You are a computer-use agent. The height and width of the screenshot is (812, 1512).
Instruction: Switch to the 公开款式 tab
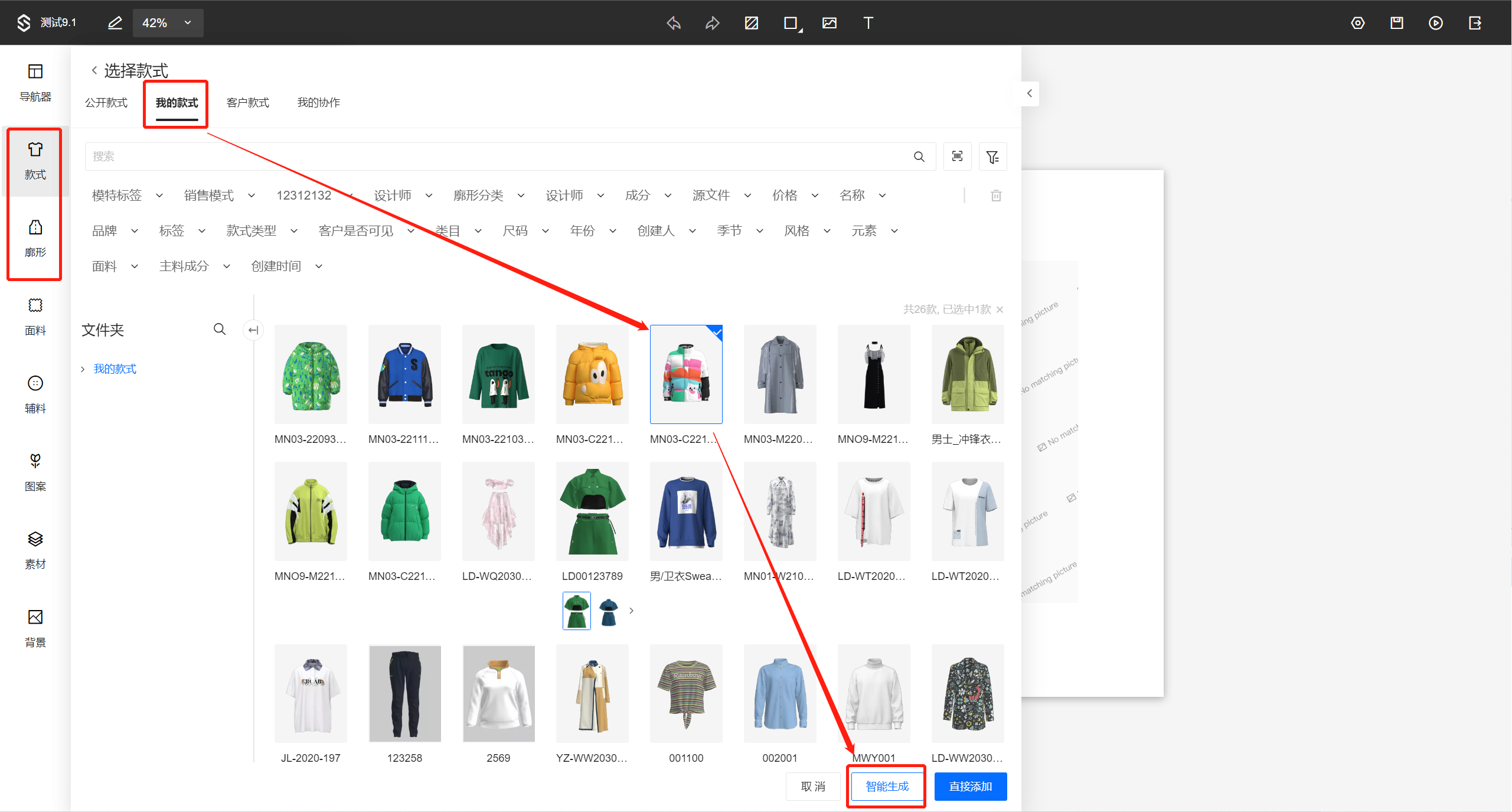106,103
